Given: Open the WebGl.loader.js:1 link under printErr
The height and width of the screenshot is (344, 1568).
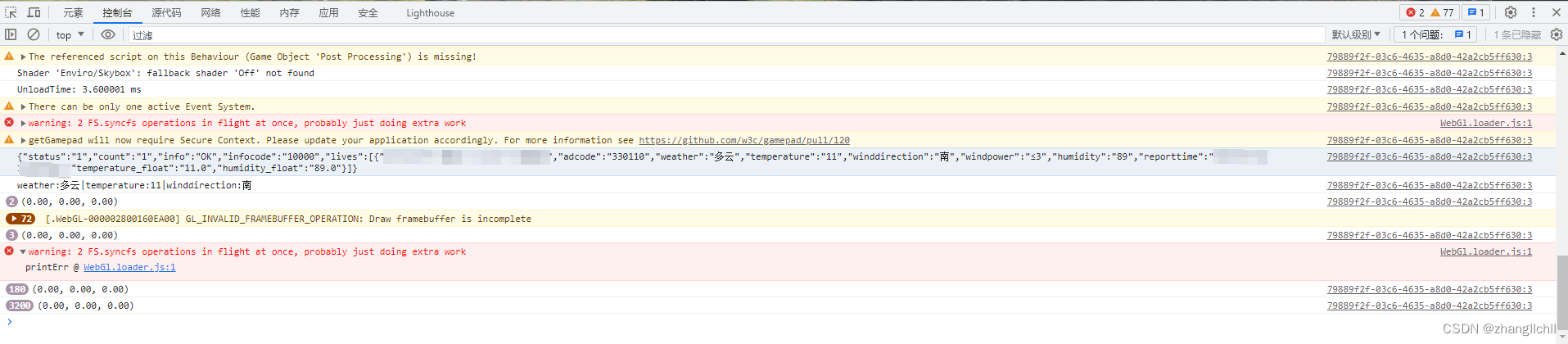Looking at the screenshot, I should [x=129, y=267].
